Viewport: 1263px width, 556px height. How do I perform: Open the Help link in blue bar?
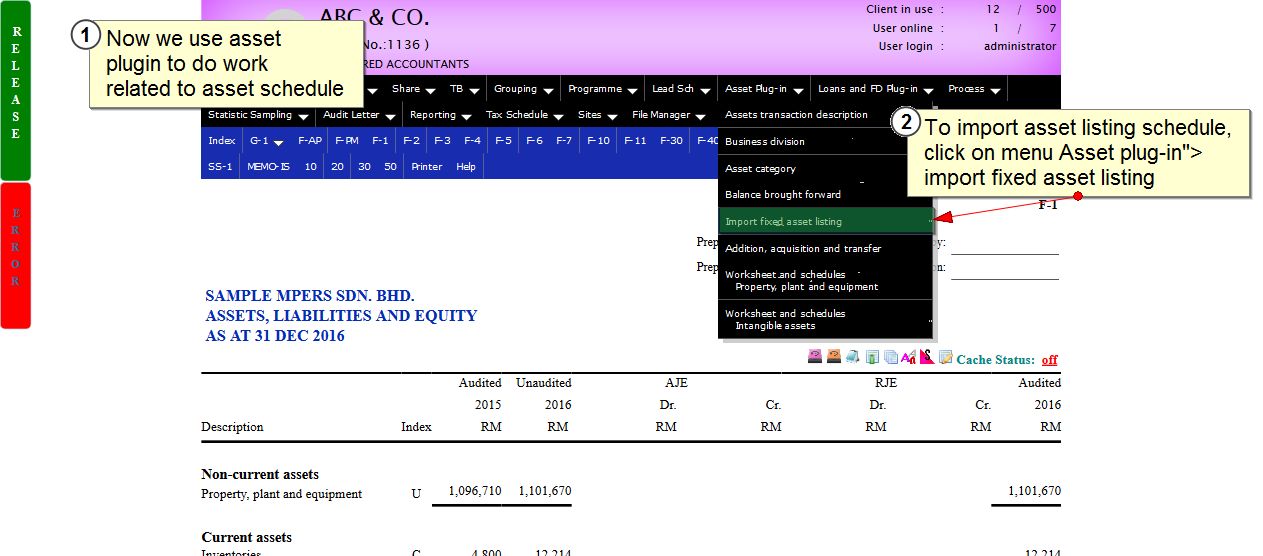(466, 167)
